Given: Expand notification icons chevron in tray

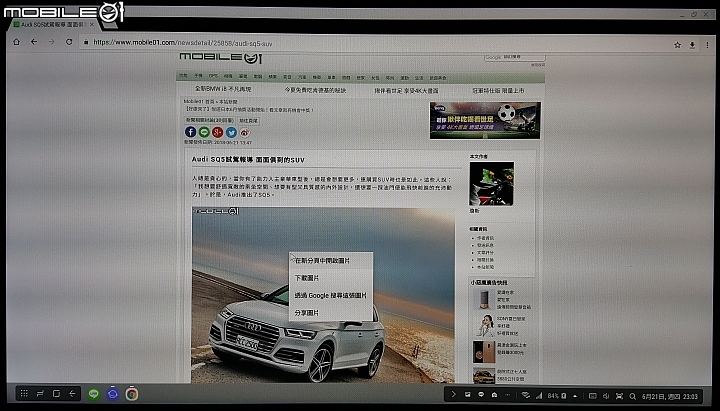Looking at the screenshot, I should click(x=453, y=394).
